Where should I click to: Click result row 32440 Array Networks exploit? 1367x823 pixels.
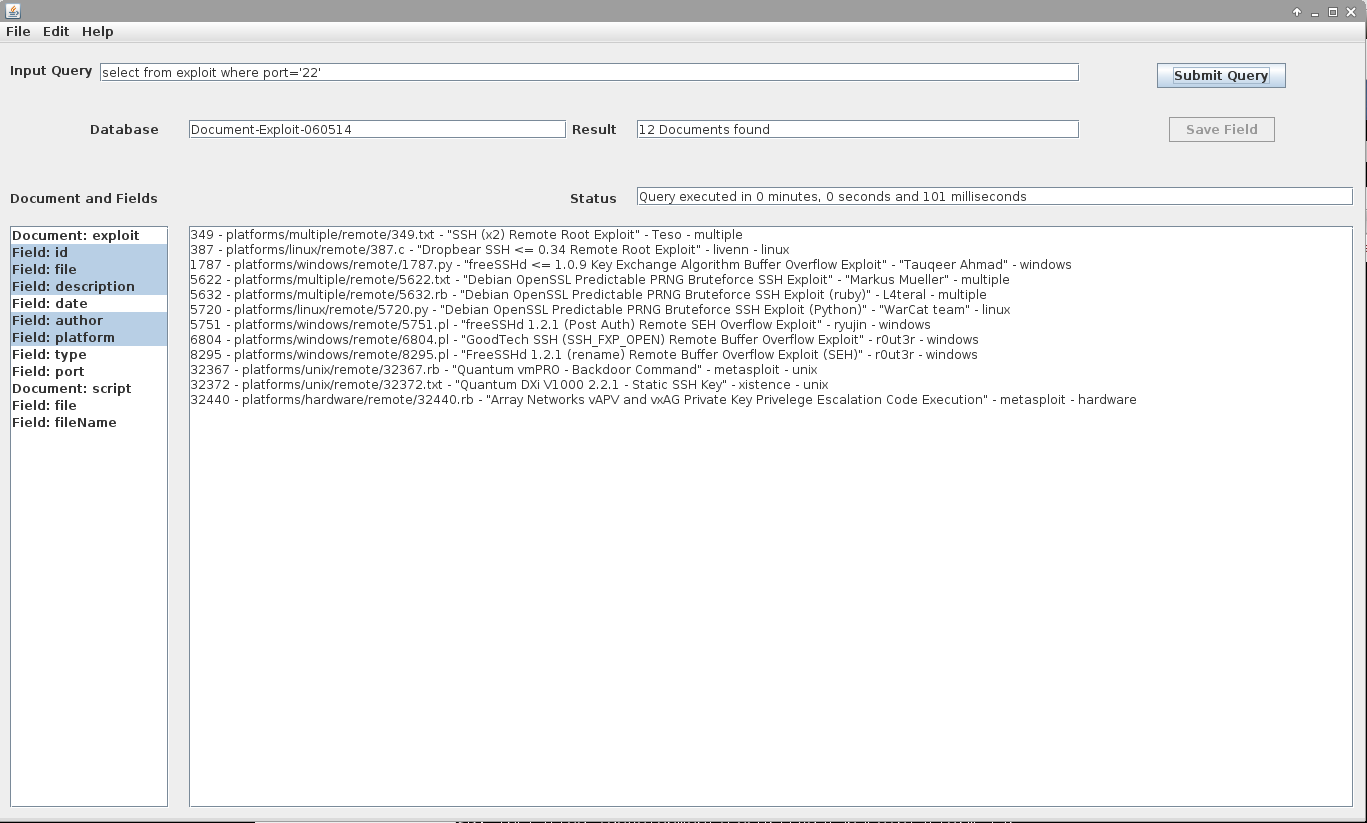point(663,400)
